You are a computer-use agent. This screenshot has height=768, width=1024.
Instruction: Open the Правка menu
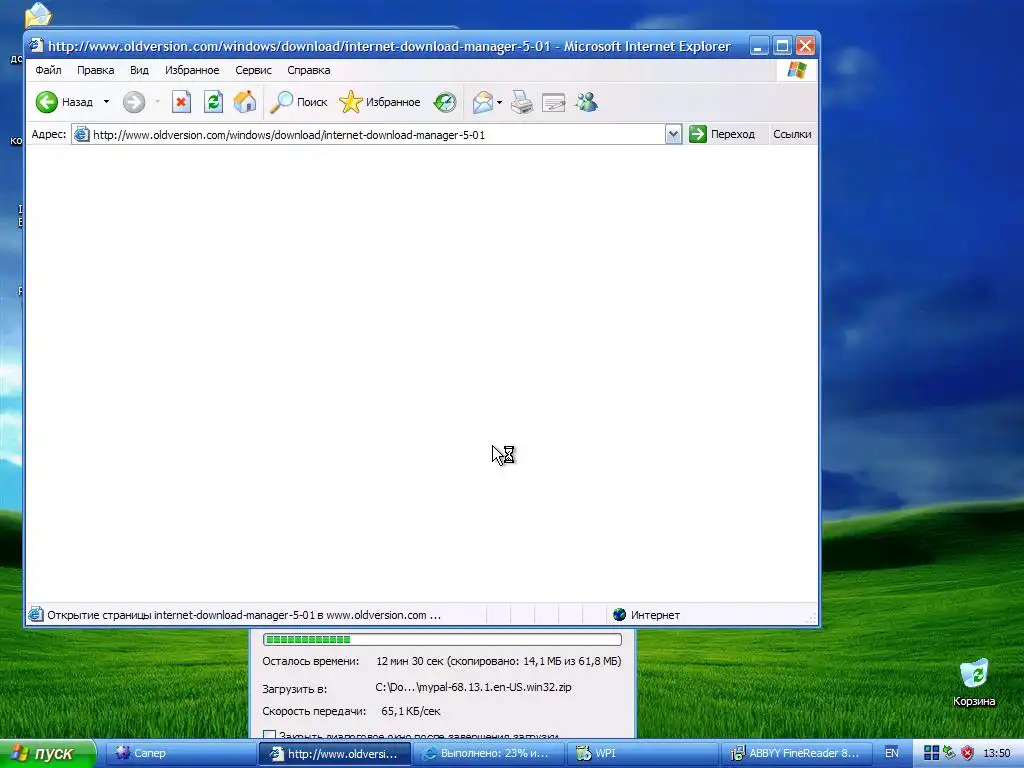95,70
